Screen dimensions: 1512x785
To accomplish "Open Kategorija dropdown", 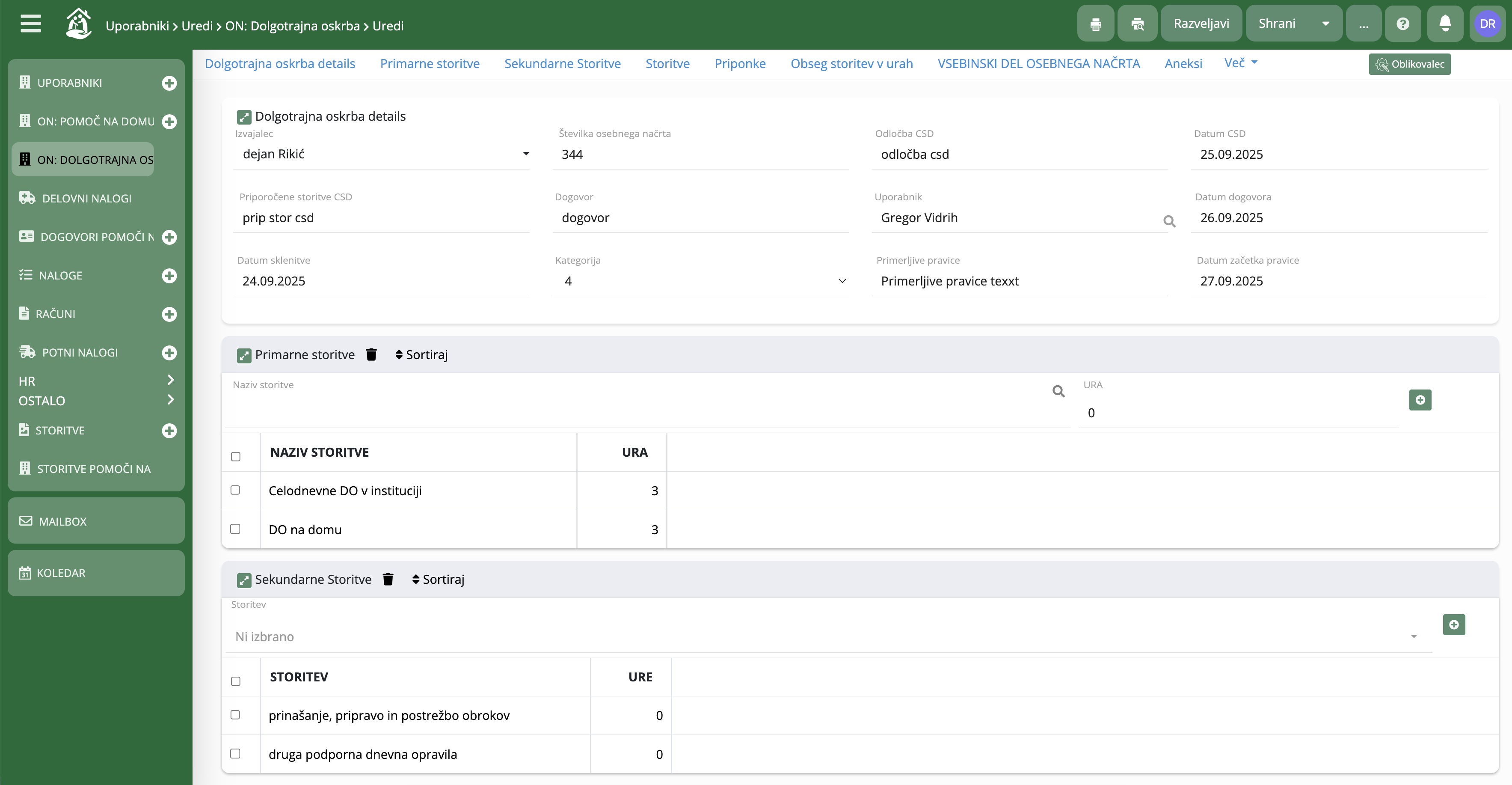I will coord(700,281).
